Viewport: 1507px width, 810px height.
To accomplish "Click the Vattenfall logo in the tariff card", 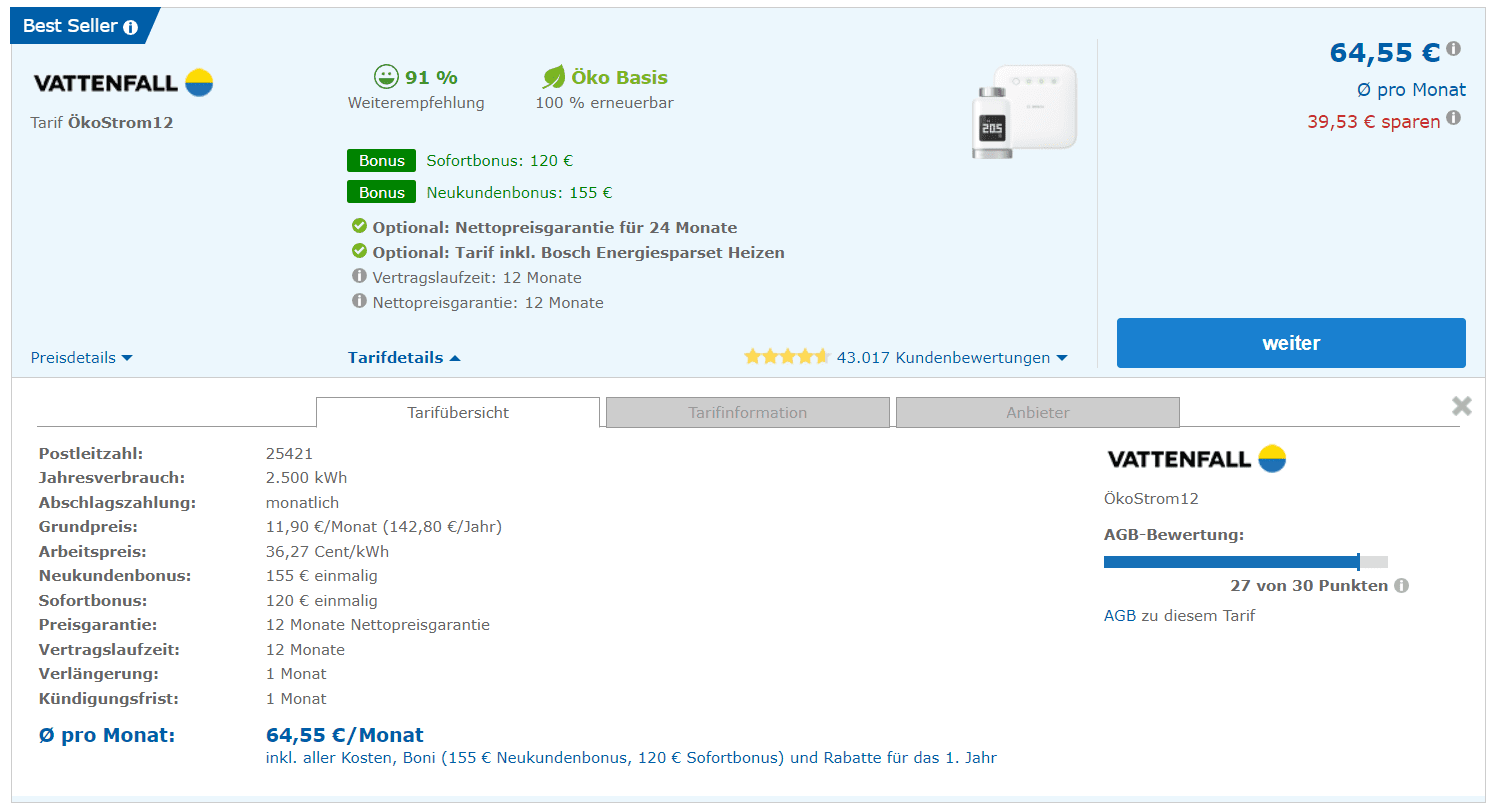I will pyautogui.click(x=123, y=82).
